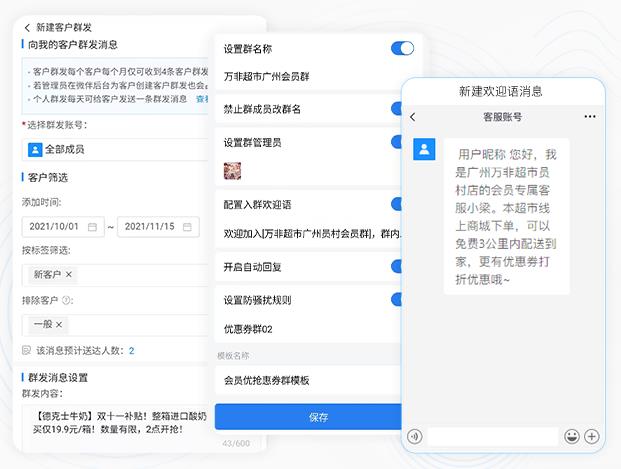Screen dimensions: 621x469
Task: Click the customer service avatar in chat
Action: pyautogui.click(x=424, y=149)
